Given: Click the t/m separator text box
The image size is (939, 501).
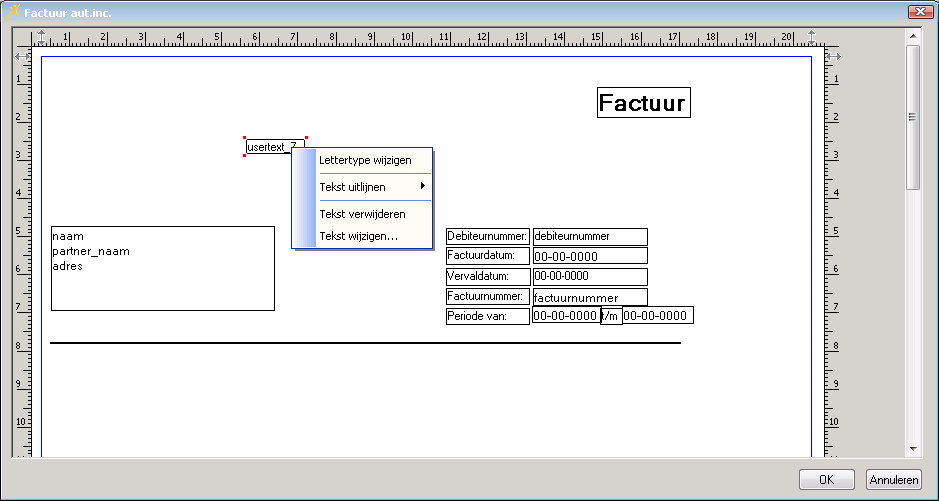Looking at the screenshot, I should (610, 316).
